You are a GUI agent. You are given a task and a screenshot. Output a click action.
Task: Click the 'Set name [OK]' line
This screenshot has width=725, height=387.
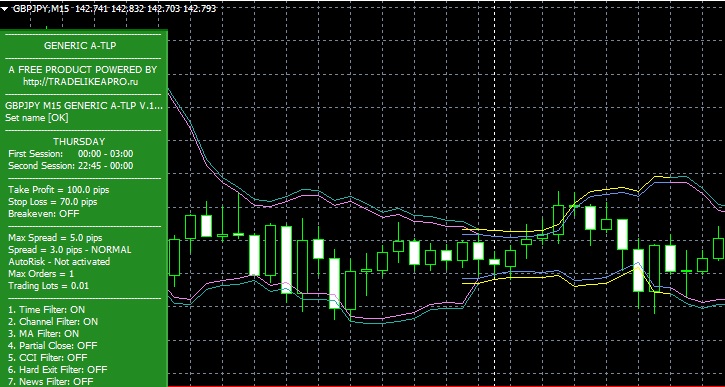(37, 118)
